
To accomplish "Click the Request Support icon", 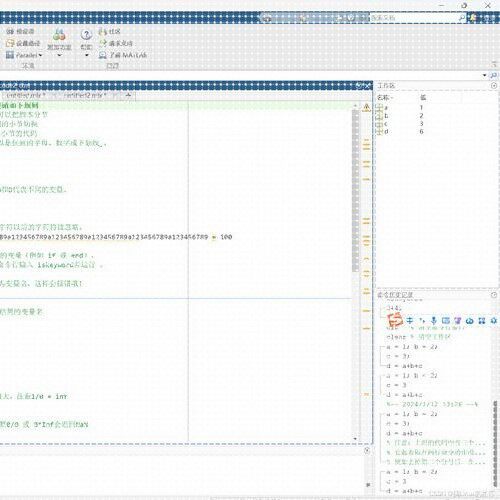I will (x=103, y=43).
